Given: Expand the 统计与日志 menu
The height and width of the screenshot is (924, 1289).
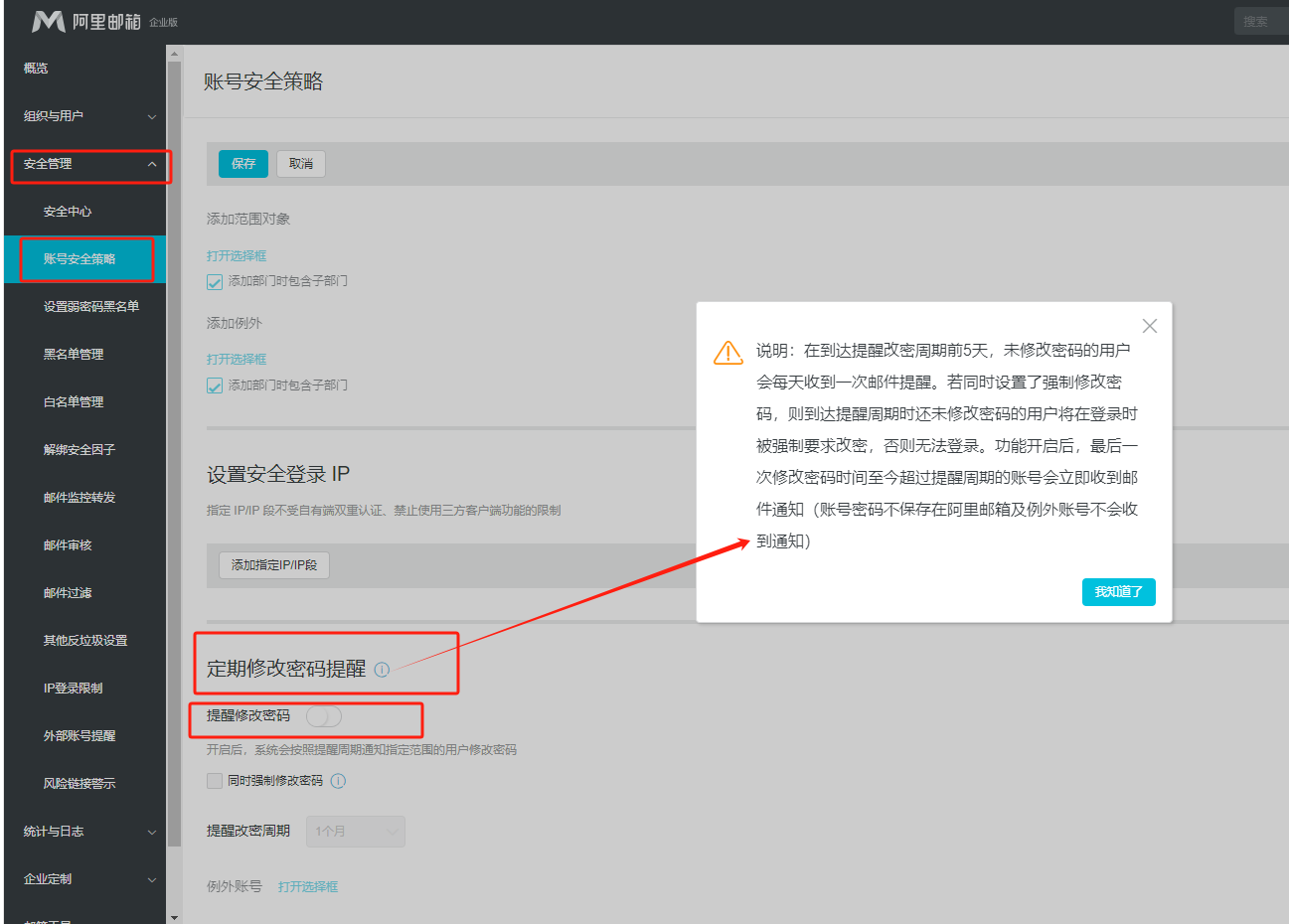Looking at the screenshot, I should pyautogui.click(x=89, y=832).
